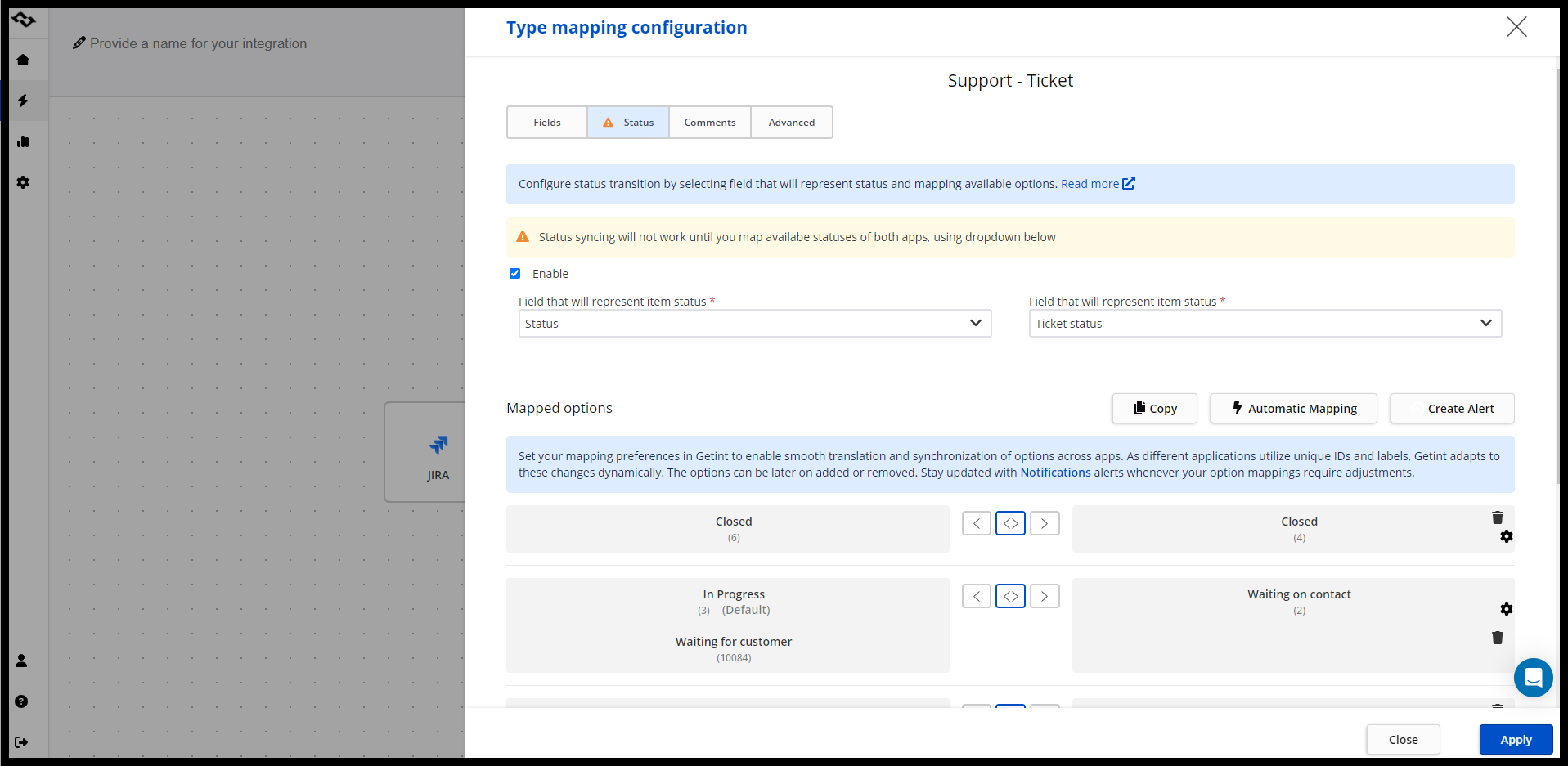Open the Read more link
The height and width of the screenshot is (766, 1568).
(x=1097, y=184)
